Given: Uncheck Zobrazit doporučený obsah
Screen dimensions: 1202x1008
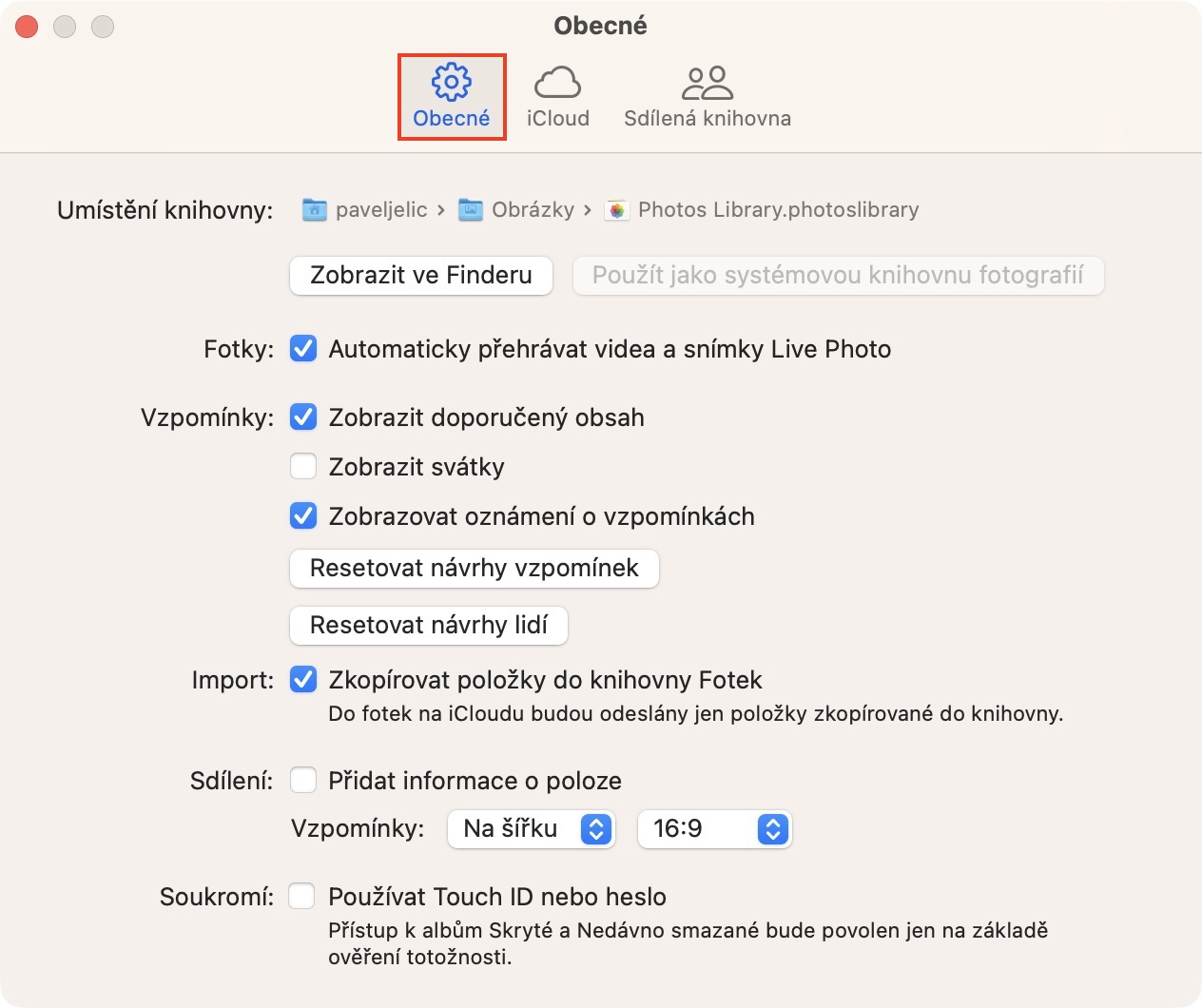Looking at the screenshot, I should click(303, 417).
